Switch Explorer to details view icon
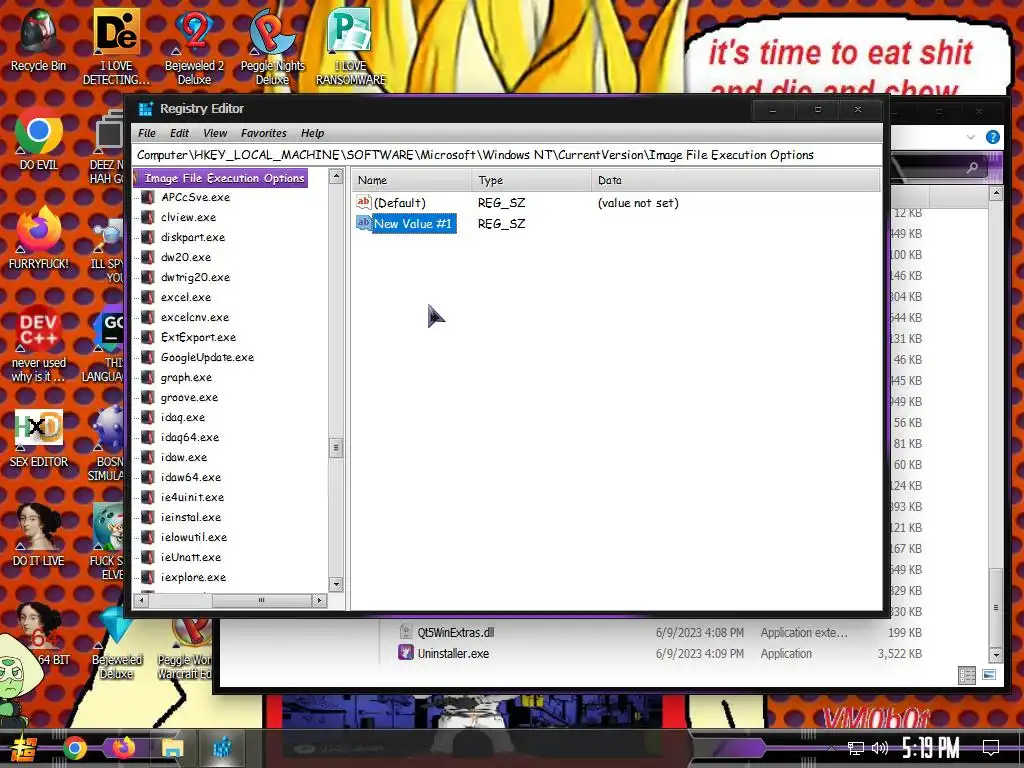The width and height of the screenshot is (1024, 768). 967,675
